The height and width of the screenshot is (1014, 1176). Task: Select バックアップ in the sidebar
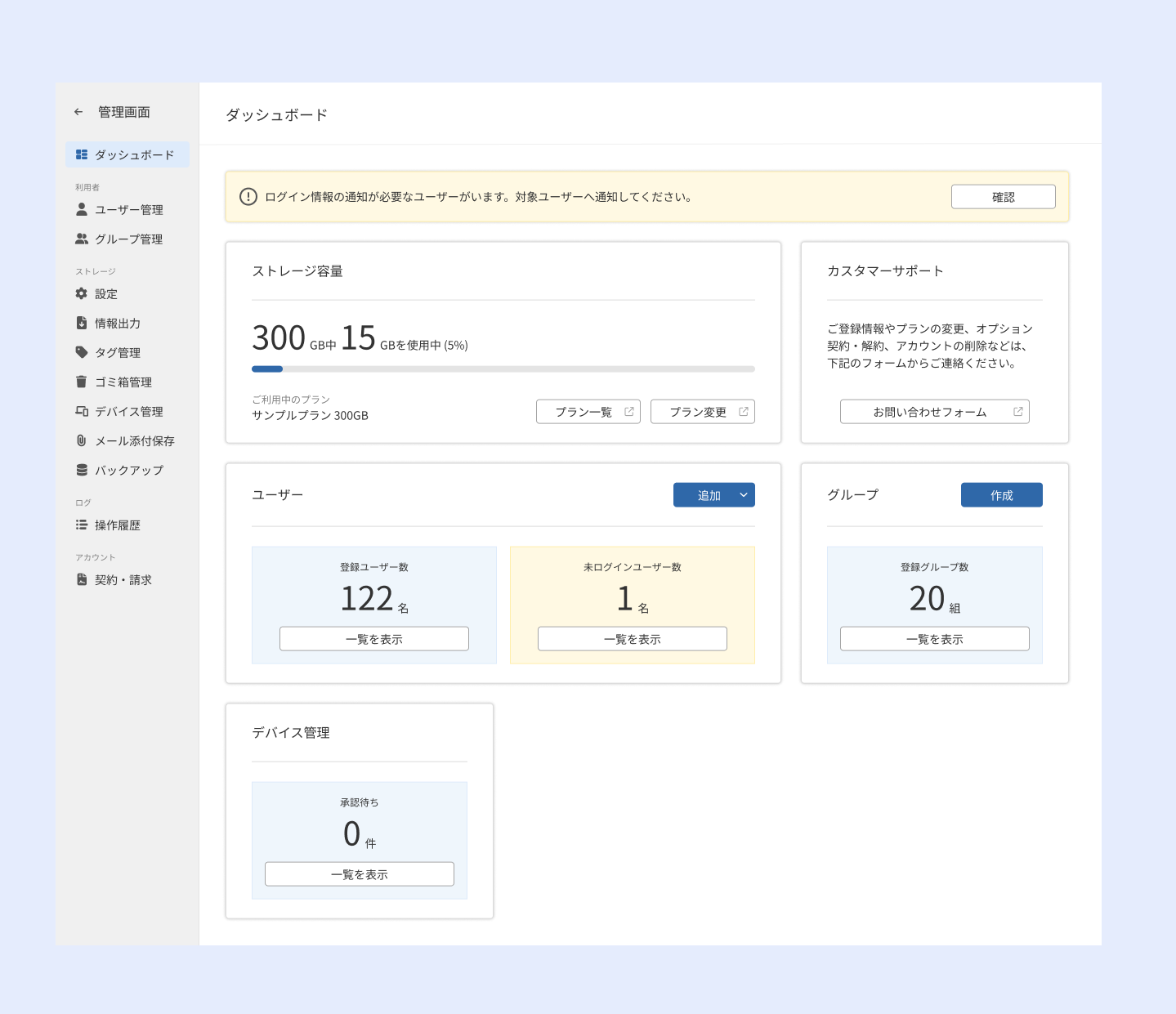pyautogui.click(x=127, y=470)
